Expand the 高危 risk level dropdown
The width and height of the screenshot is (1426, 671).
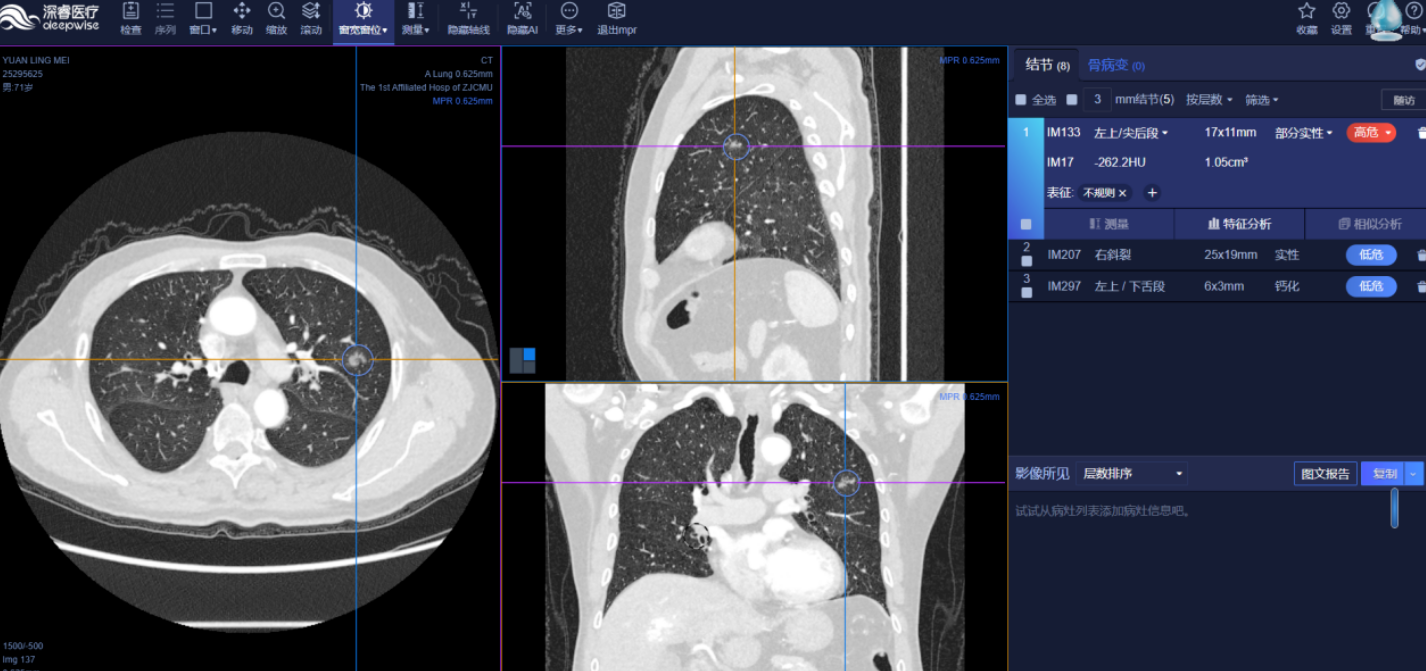(1371, 132)
